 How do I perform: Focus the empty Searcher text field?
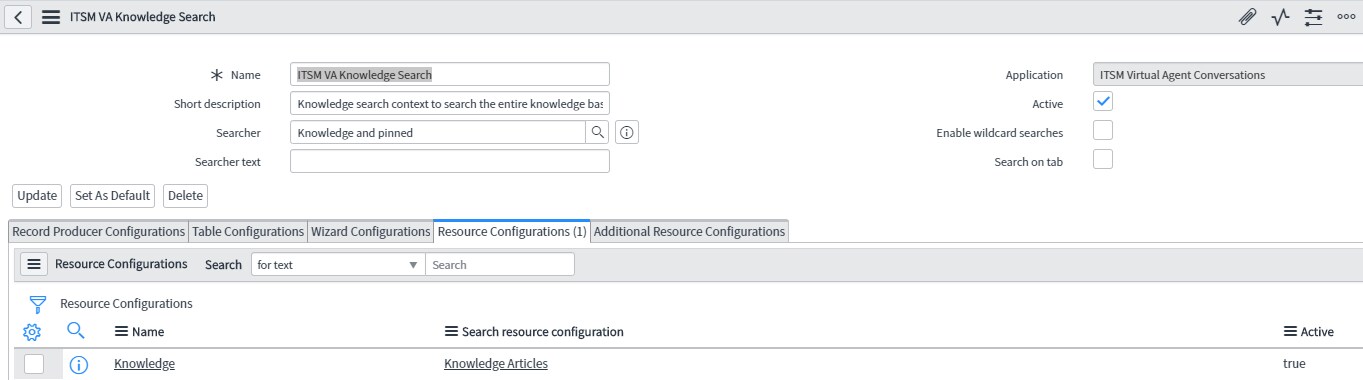(x=449, y=161)
